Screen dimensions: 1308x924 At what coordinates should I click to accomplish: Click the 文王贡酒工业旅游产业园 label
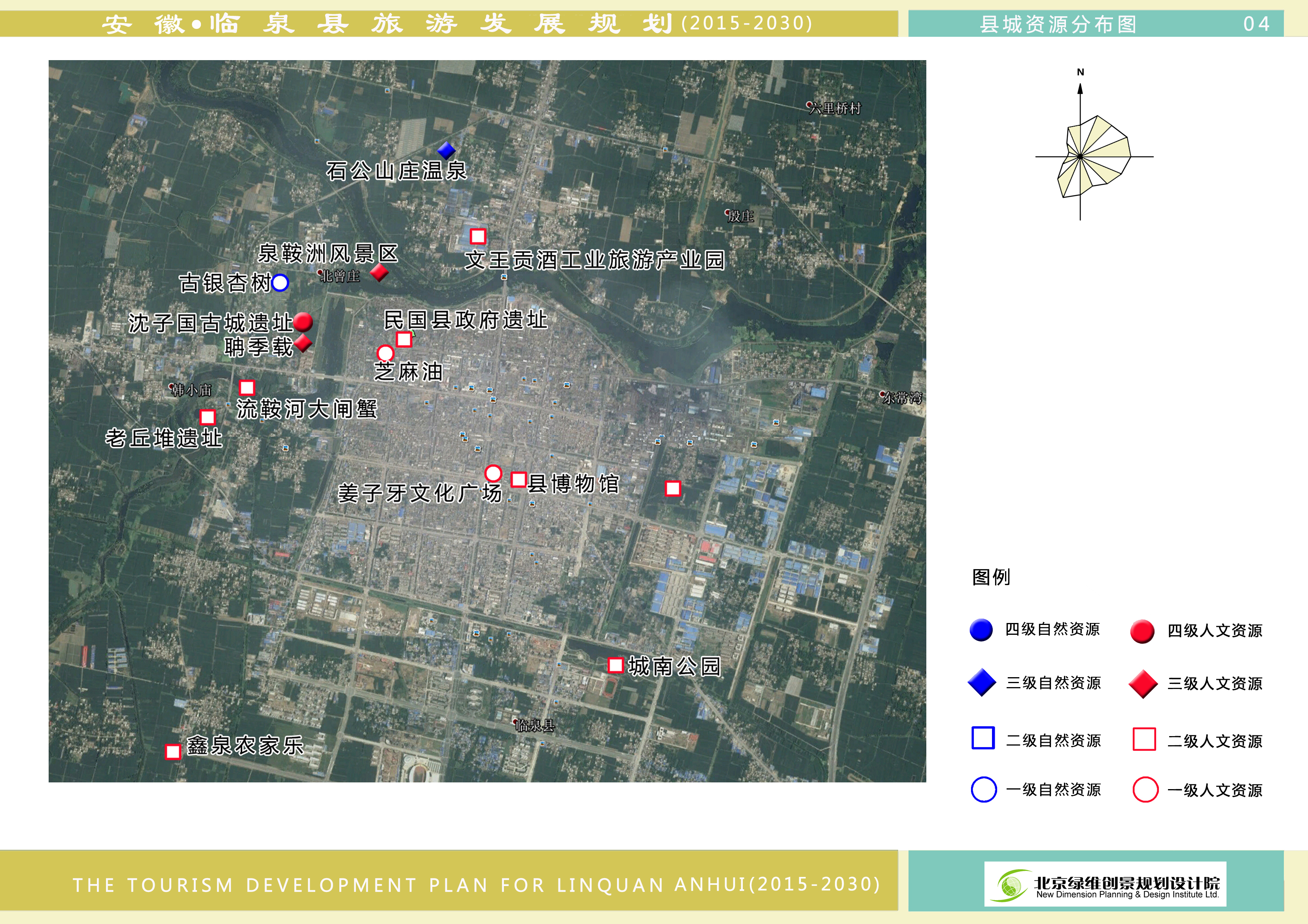click(595, 260)
